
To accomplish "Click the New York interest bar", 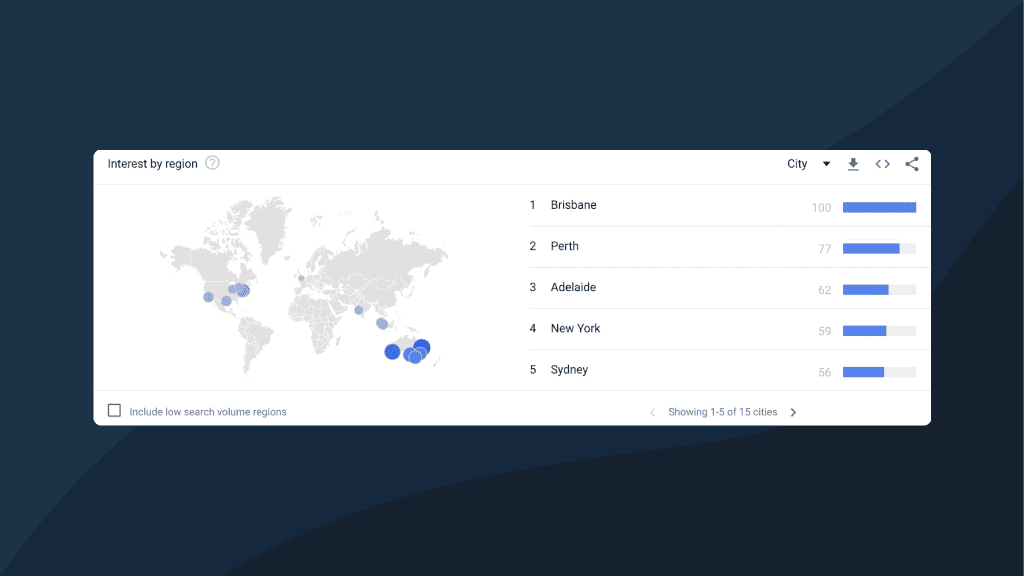I will (879, 330).
